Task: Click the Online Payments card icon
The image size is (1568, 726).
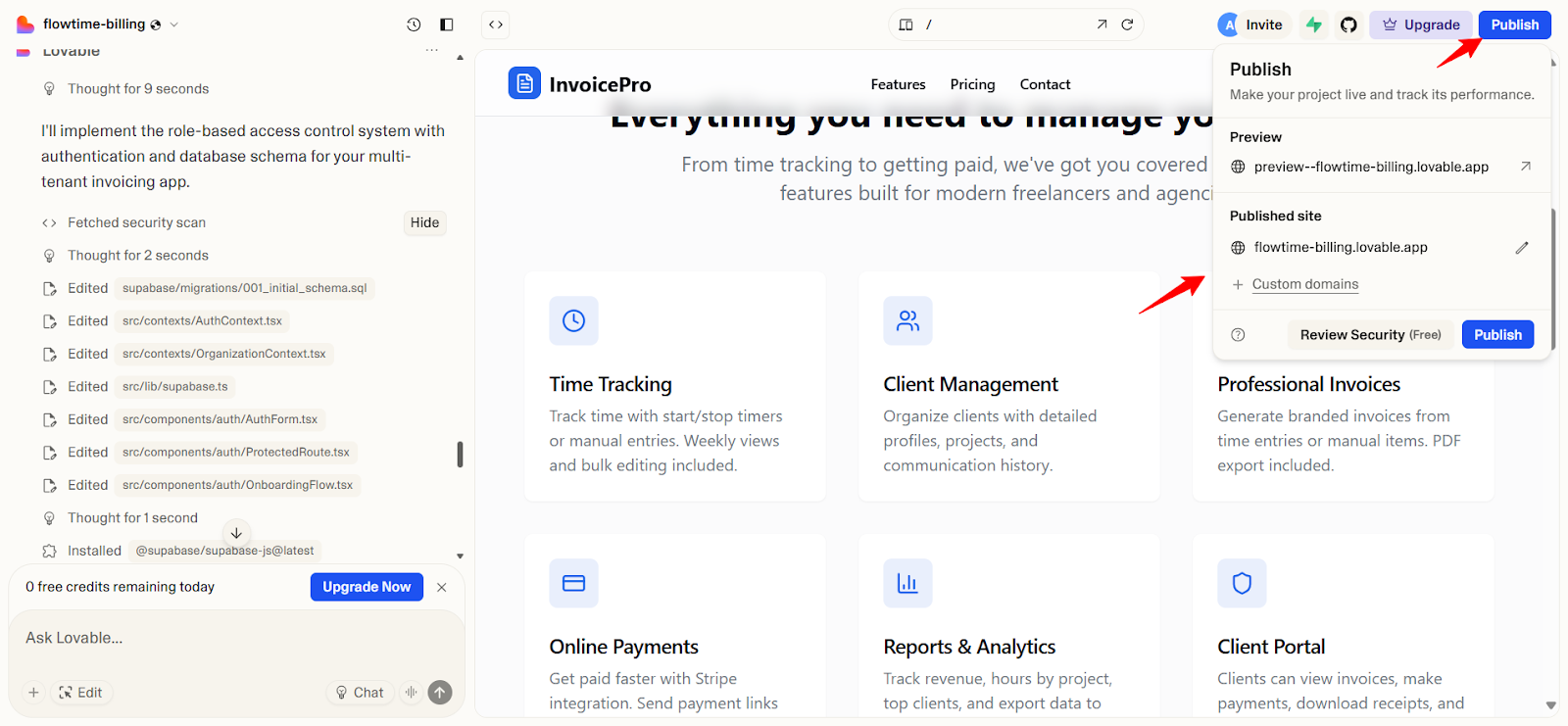Action: pos(573,583)
